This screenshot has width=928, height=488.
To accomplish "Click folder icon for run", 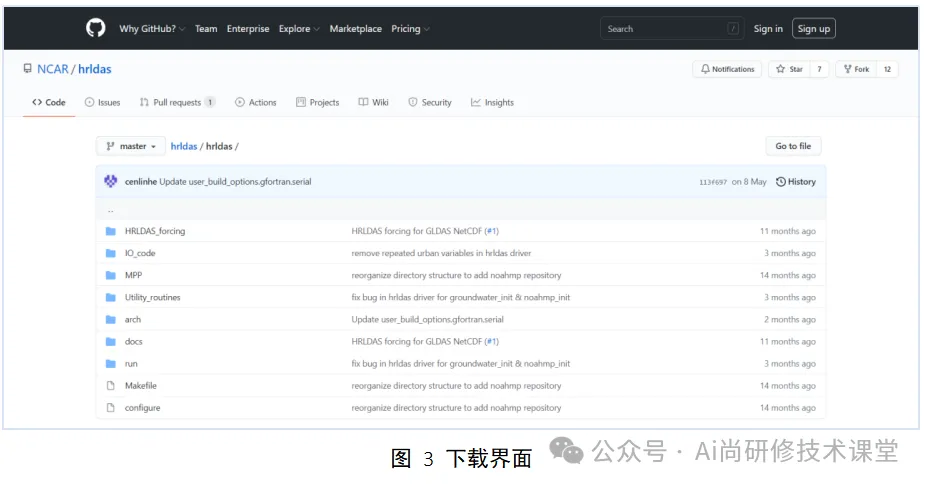I will click(x=111, y=364).
